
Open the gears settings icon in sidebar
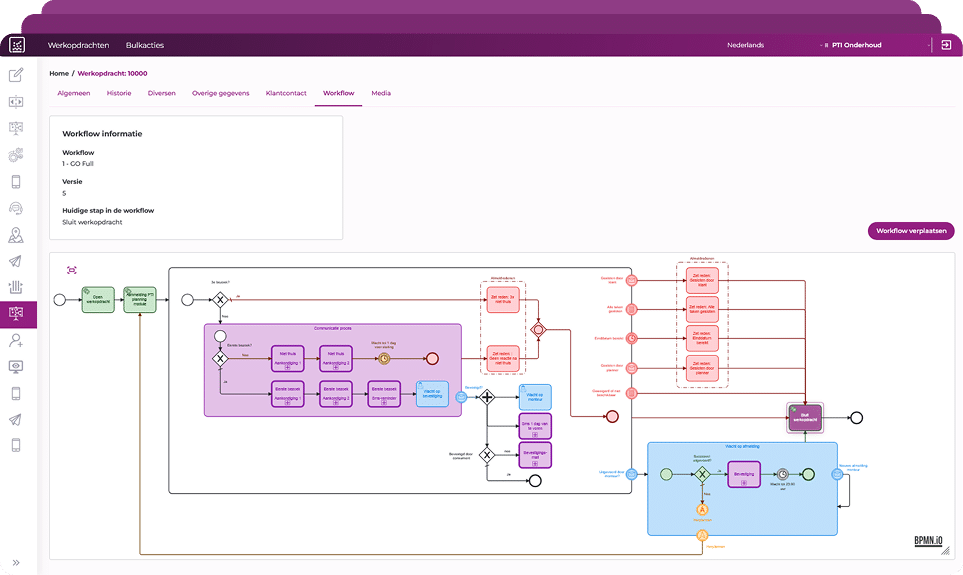(16, 155)
